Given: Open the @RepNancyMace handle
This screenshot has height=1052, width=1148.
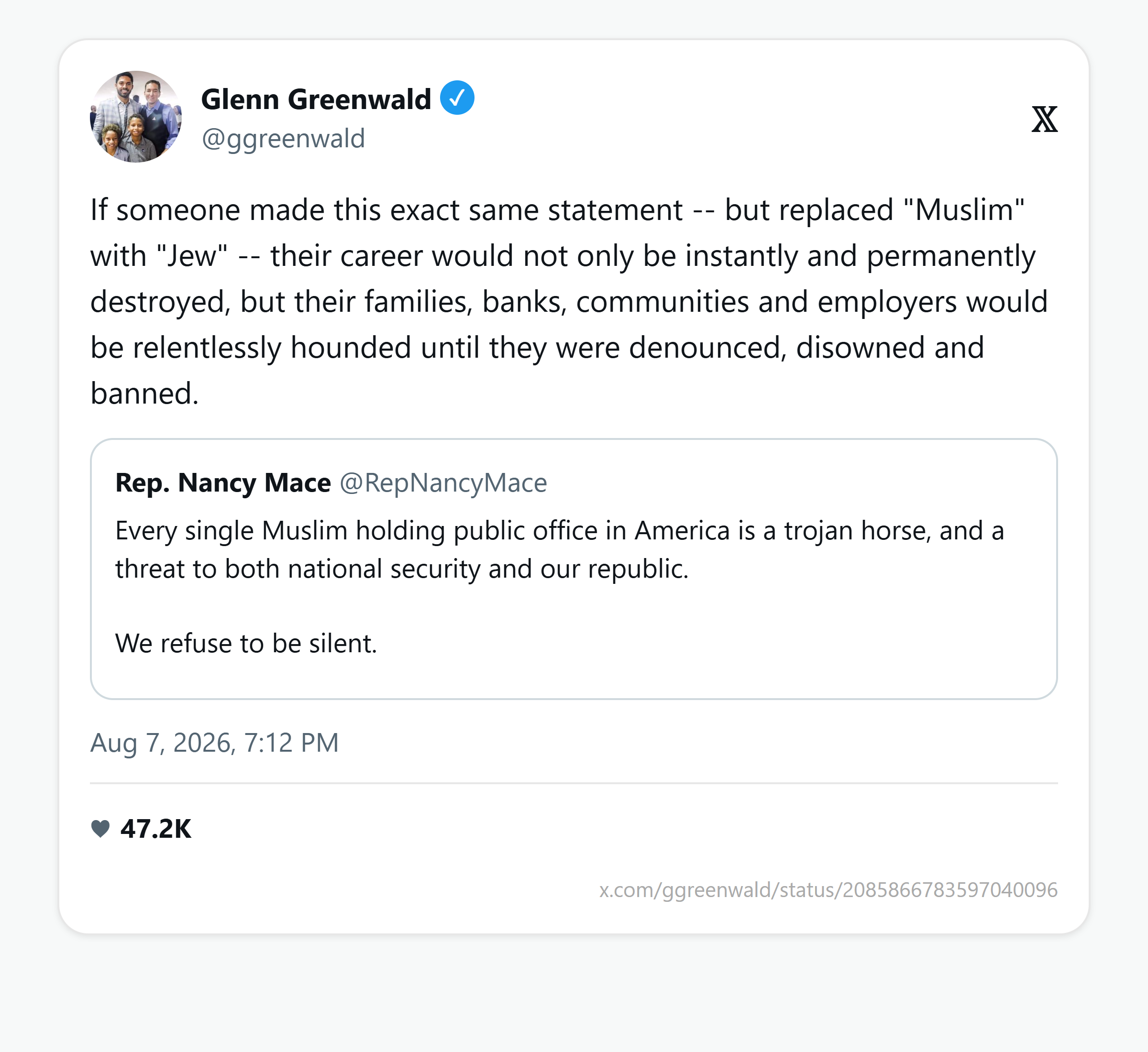Looking at the screenshot, I should (x=443, y=483).
